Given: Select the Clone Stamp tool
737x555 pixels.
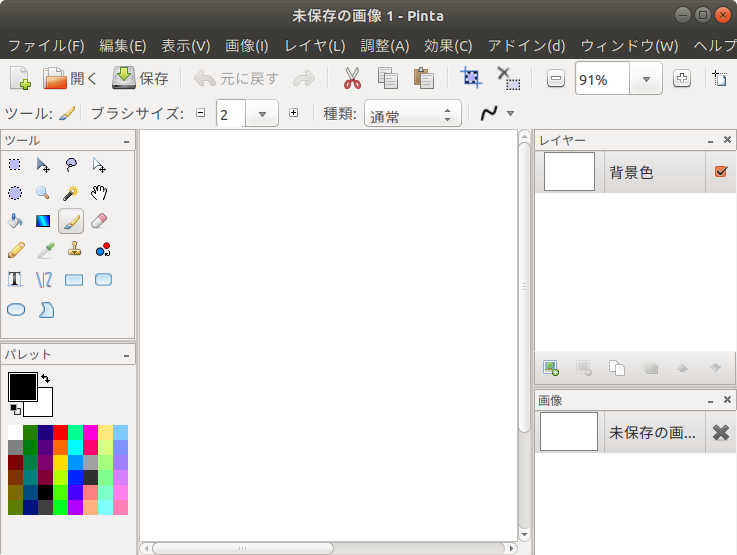Looking at the screenshot, I should click(73, 250).
